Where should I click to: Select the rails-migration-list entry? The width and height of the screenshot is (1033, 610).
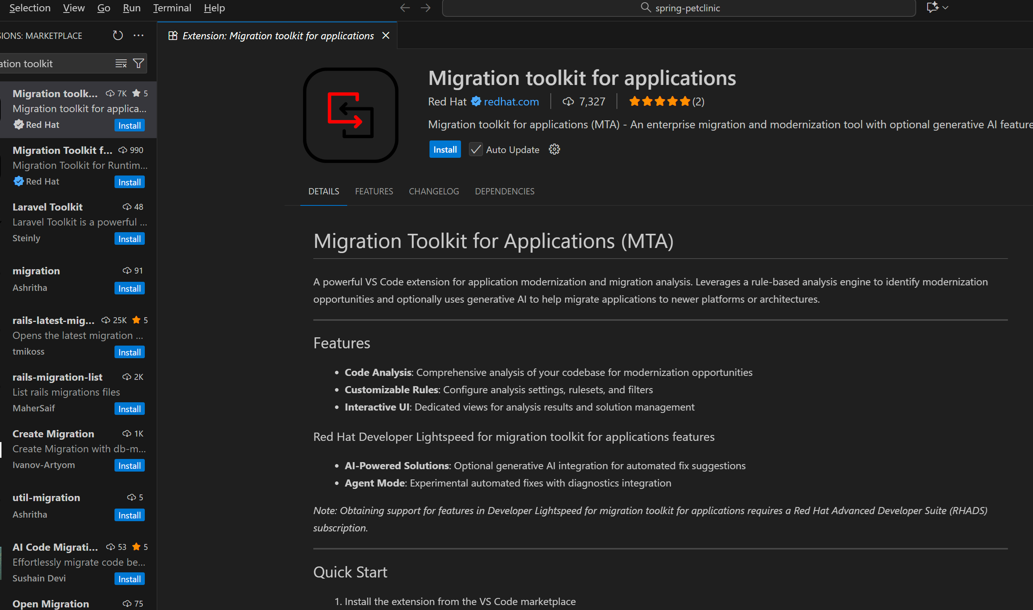78,393
